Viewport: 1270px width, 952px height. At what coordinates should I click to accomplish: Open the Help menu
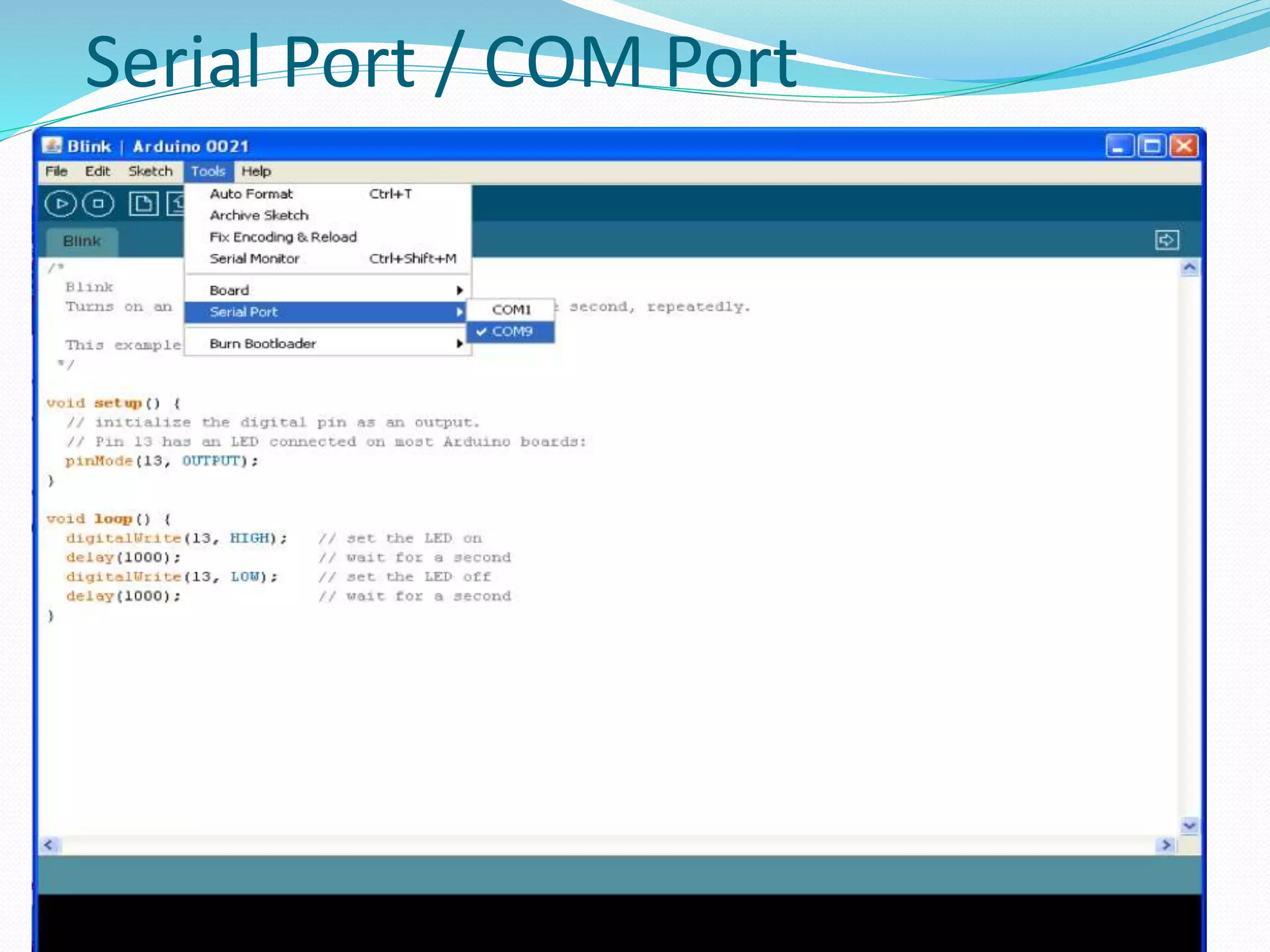255,171
